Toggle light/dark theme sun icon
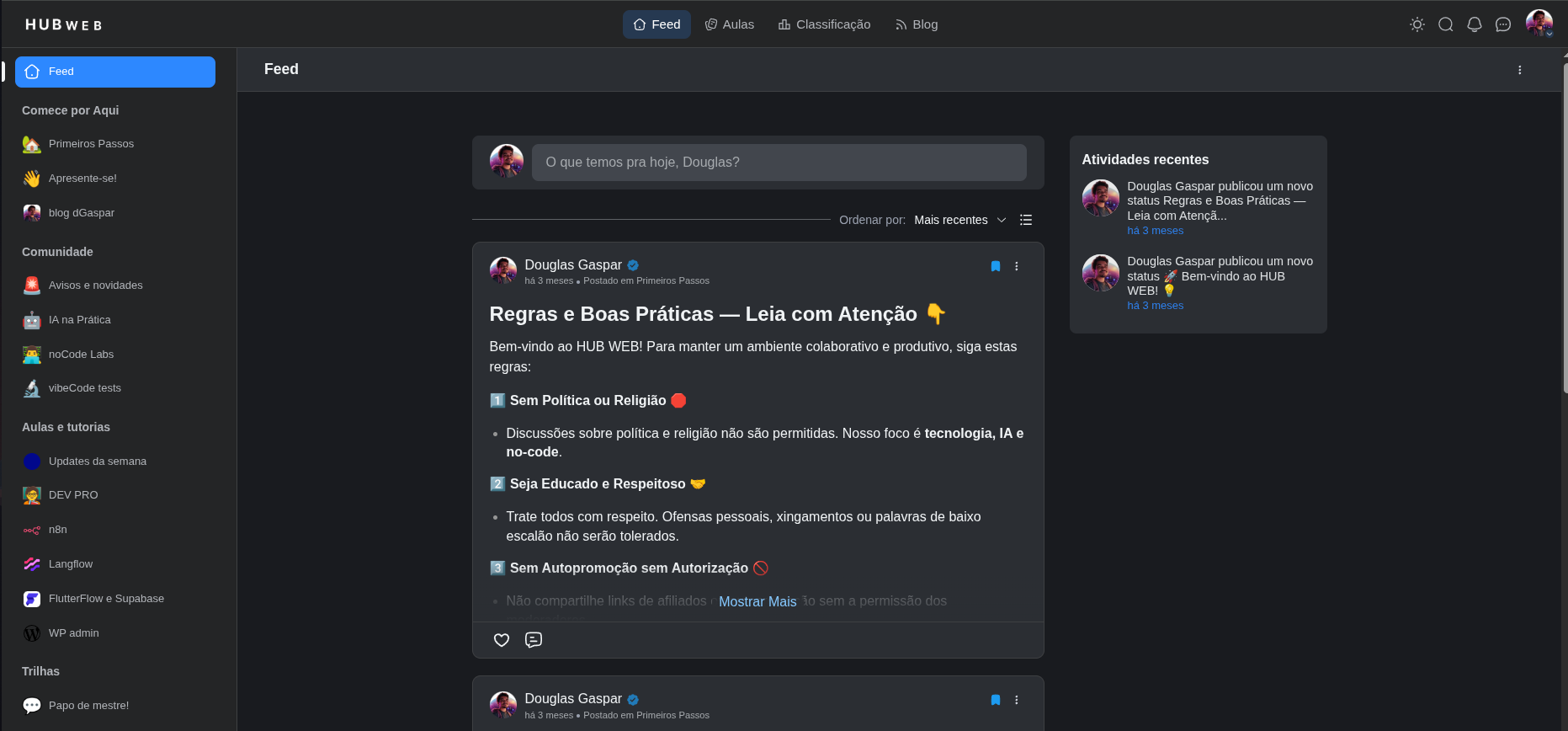Image resolution: width=1568 pixels, height=731 pixels. point(1417,24)
